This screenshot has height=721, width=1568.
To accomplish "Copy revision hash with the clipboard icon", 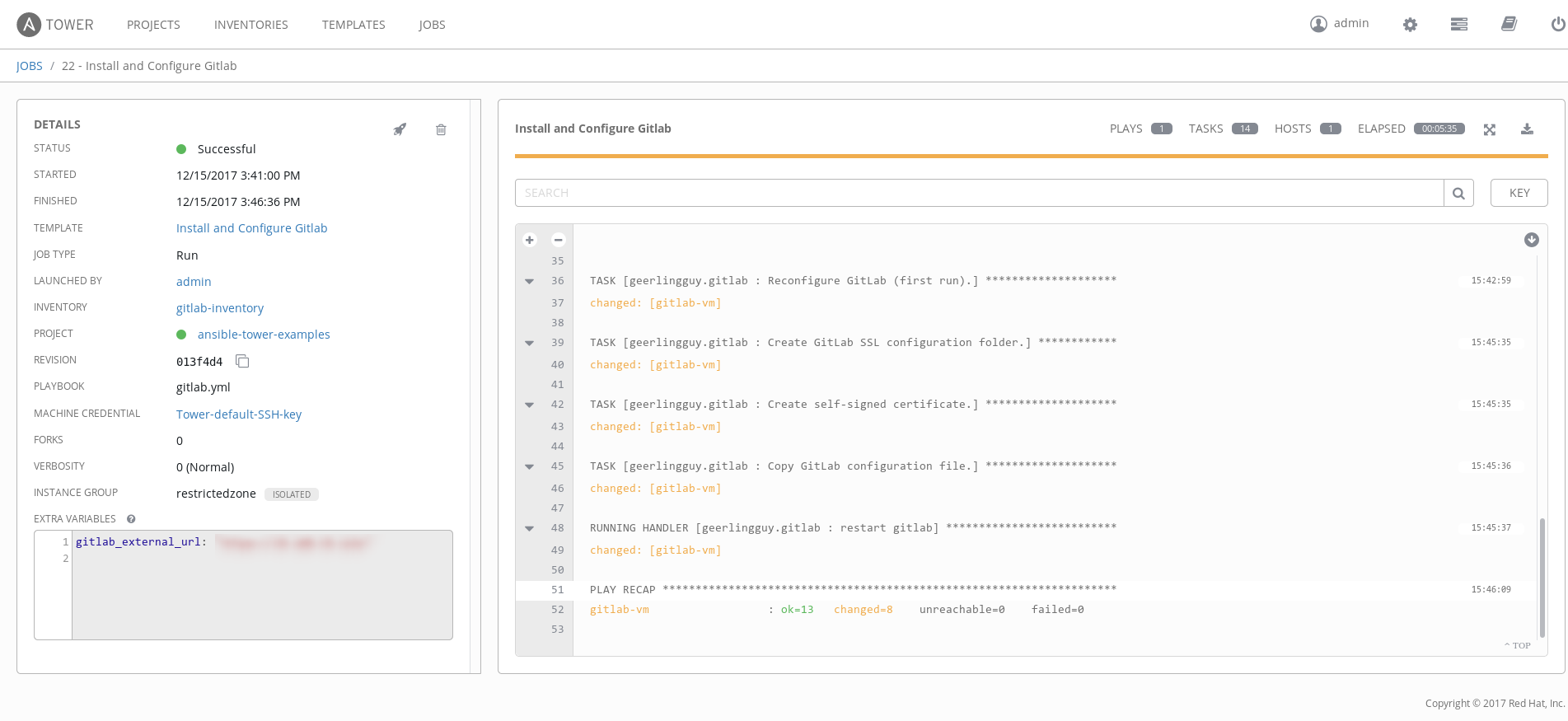I will (242, 361).
